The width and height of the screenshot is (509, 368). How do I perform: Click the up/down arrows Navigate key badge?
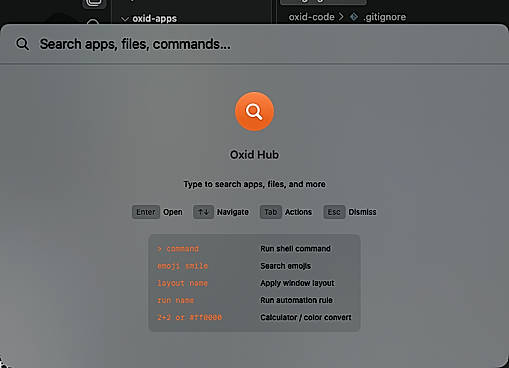coord(203,212)
